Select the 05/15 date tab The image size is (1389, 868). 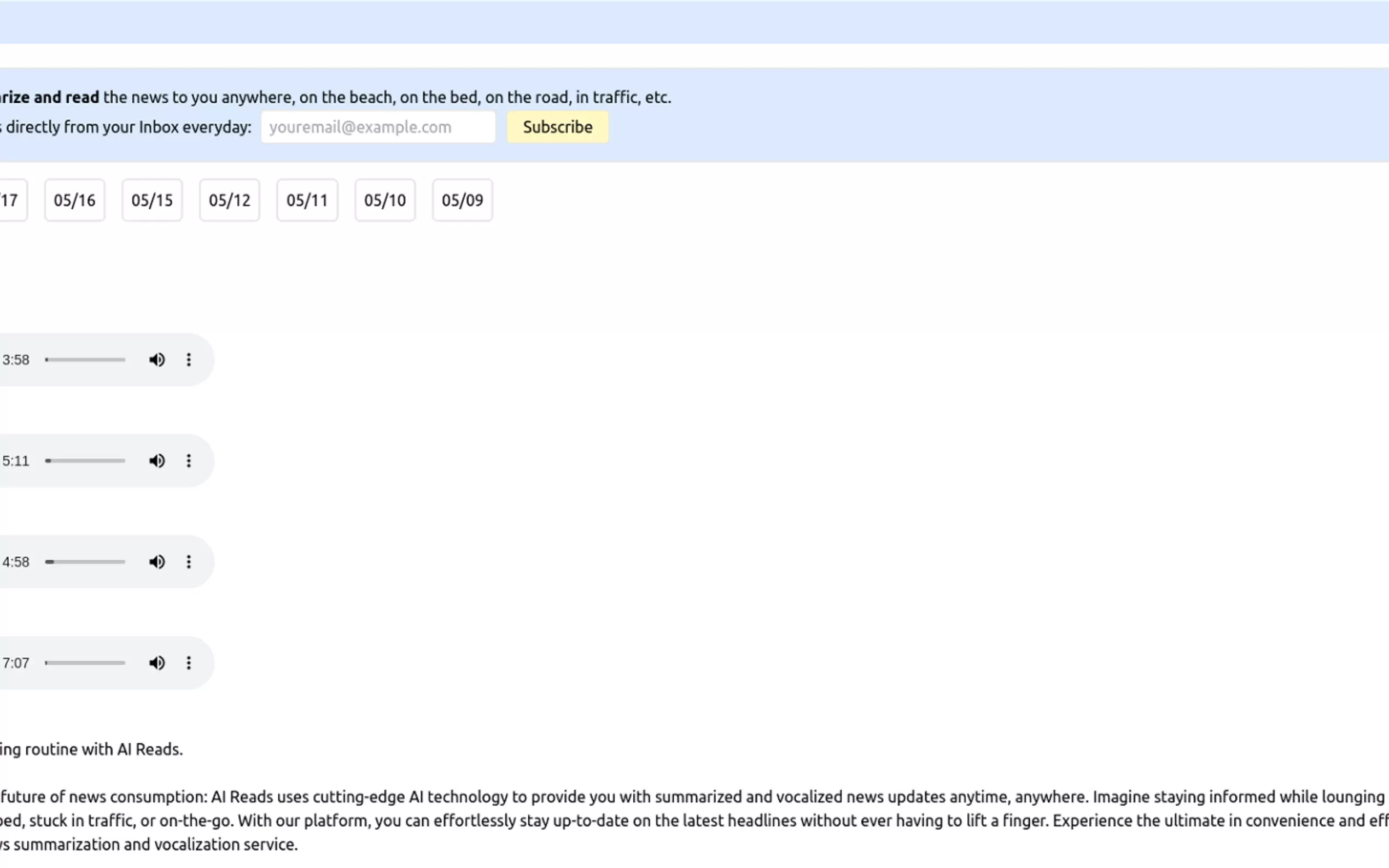152,201
